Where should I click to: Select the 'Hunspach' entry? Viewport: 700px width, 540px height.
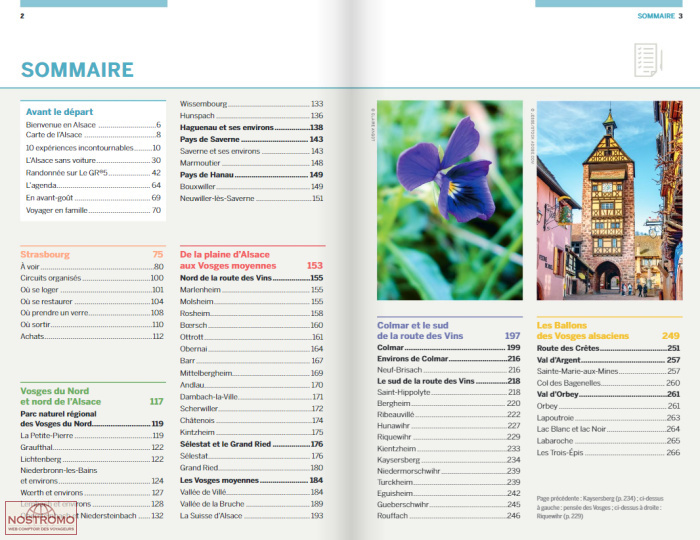pyautogui.click(x=251, y=116)
